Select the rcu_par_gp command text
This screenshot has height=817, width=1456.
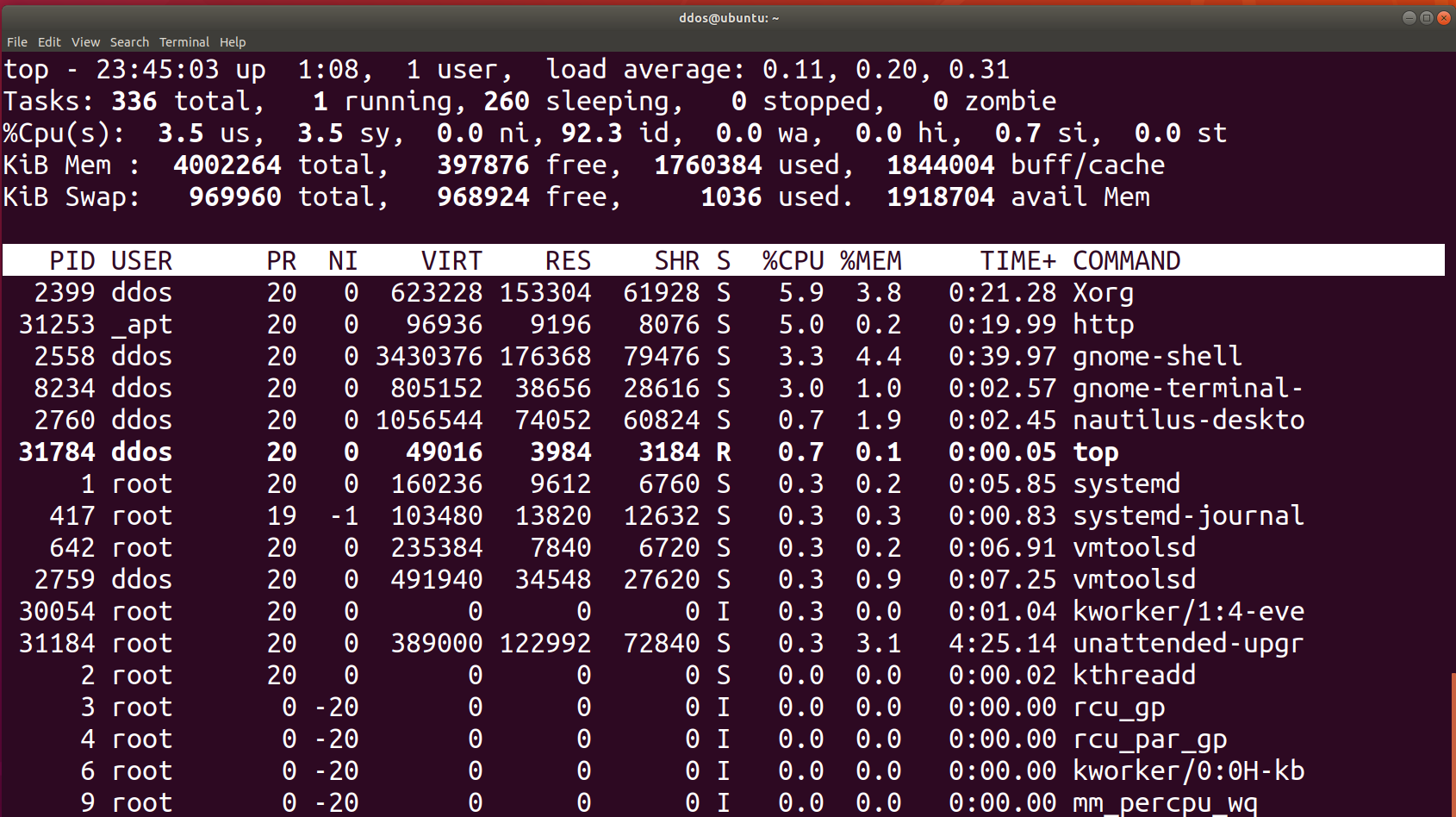(1150, 739)
